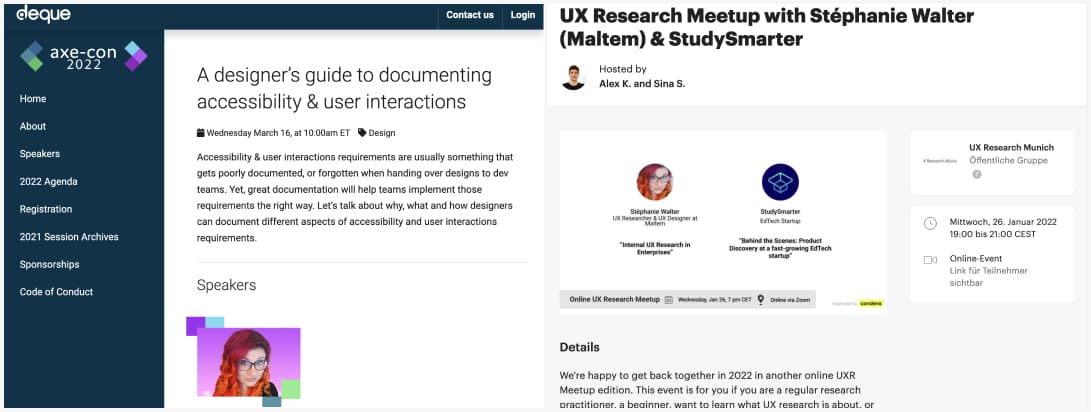
Task: Open the UX Research Meetup event banner image
Action: (x=722, y=222)
